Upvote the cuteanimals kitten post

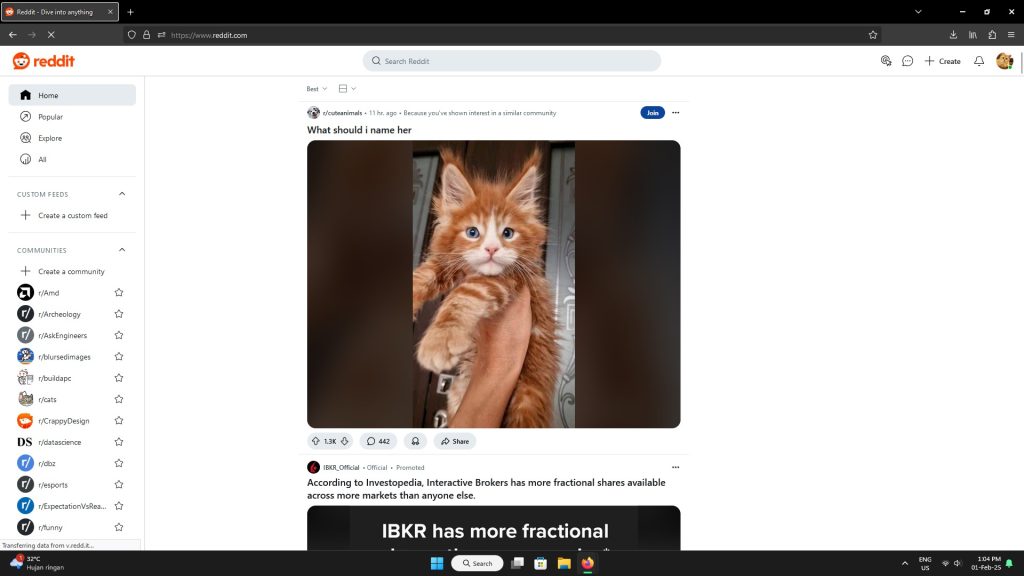[x=316, y=441]
